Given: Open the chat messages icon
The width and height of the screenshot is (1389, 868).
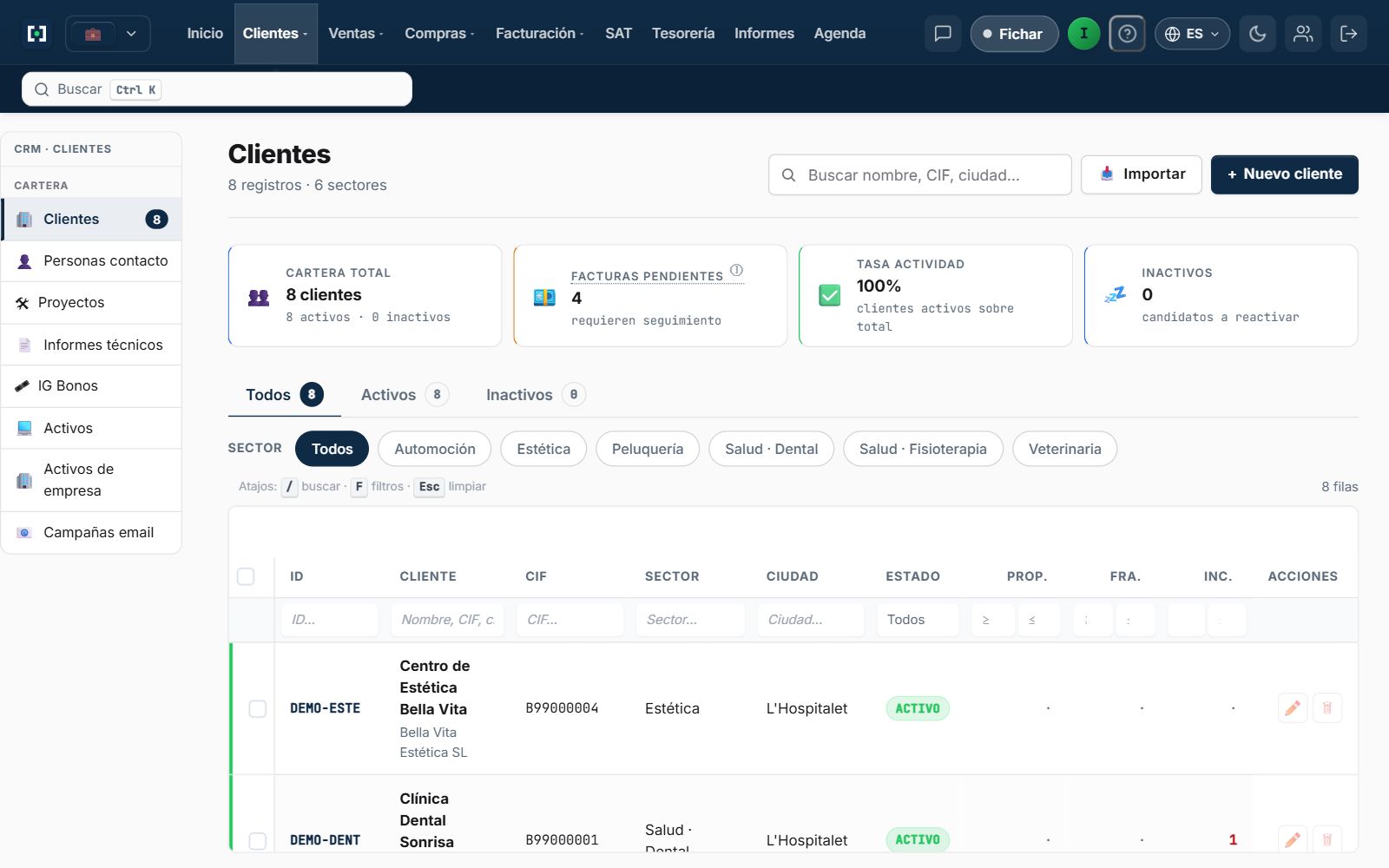Looking at the screenshot, I should tap(943, 34).
